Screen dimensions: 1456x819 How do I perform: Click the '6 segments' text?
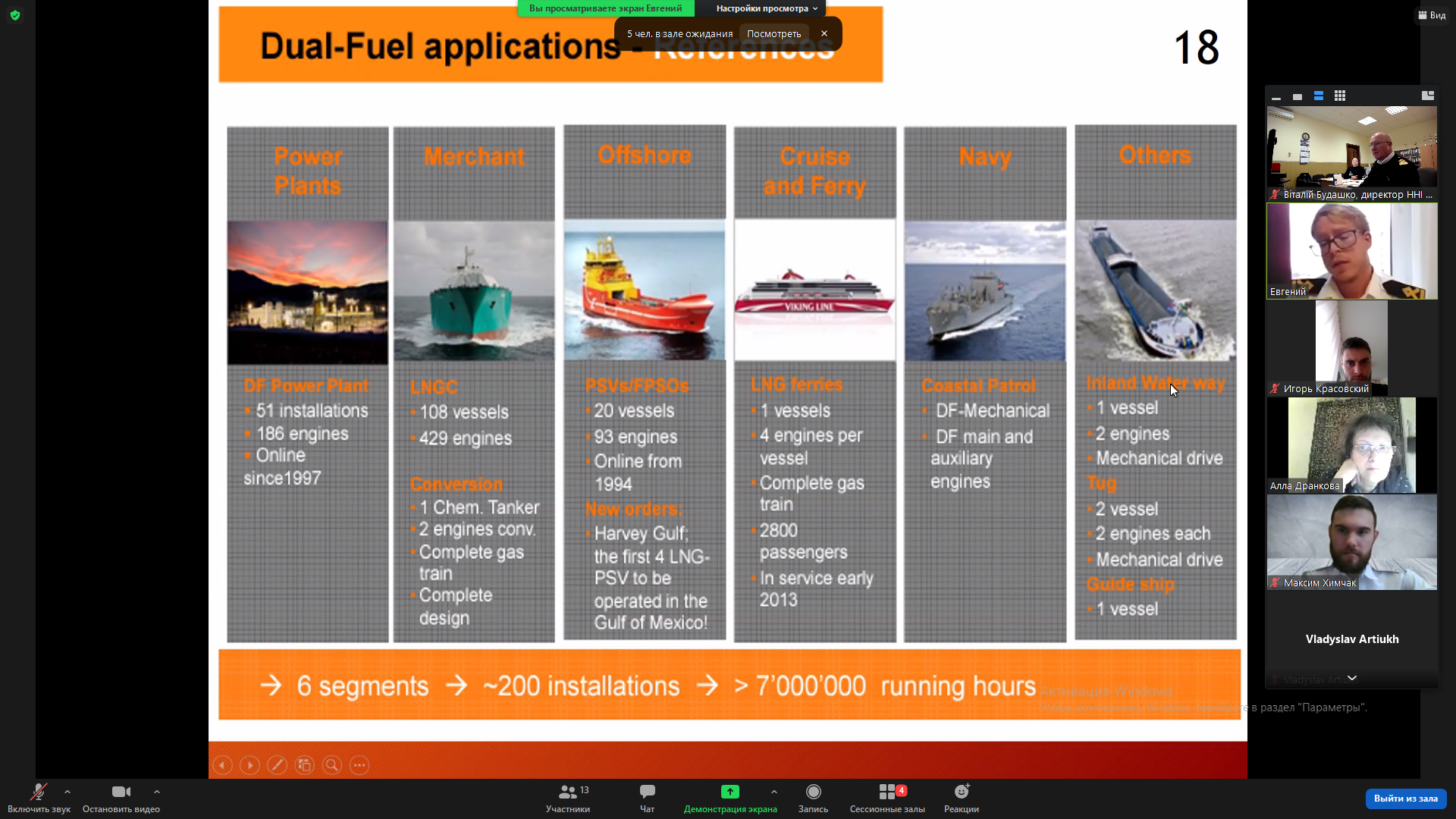tap(362, 686)
